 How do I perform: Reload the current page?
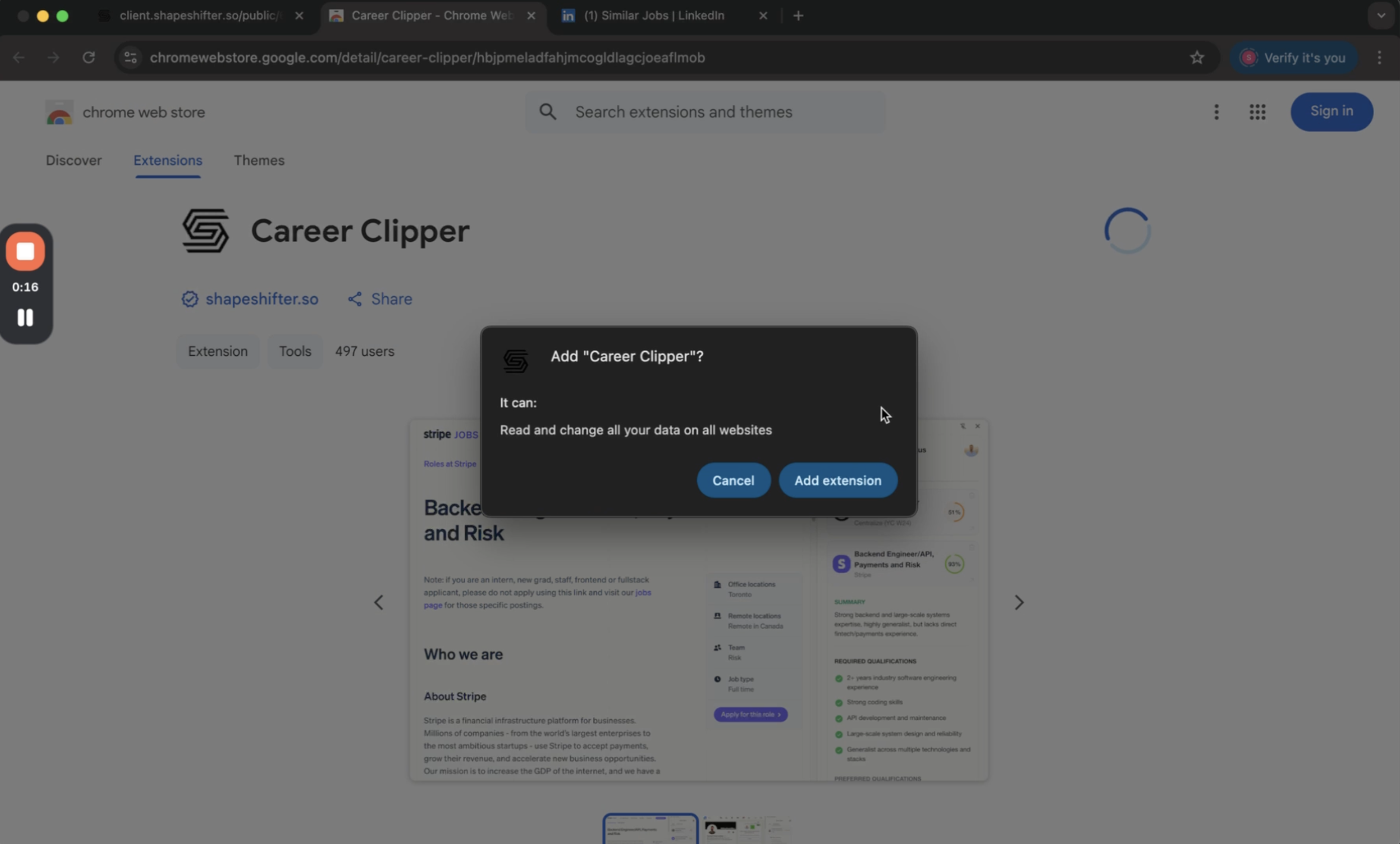(x=89, y=58)
